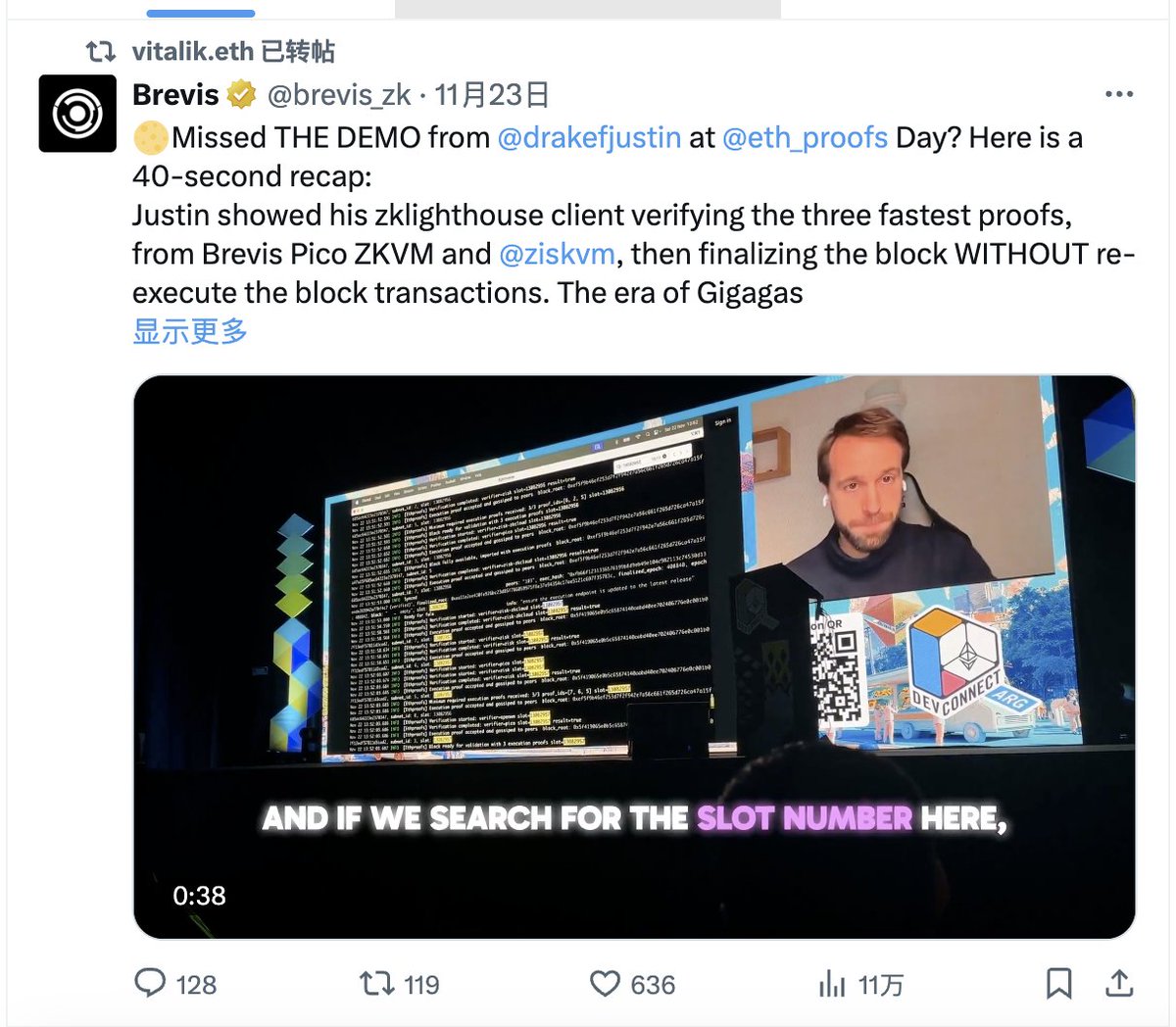Open the reply comment icon
The image size is (1176, 1027).
coord(150,983)
